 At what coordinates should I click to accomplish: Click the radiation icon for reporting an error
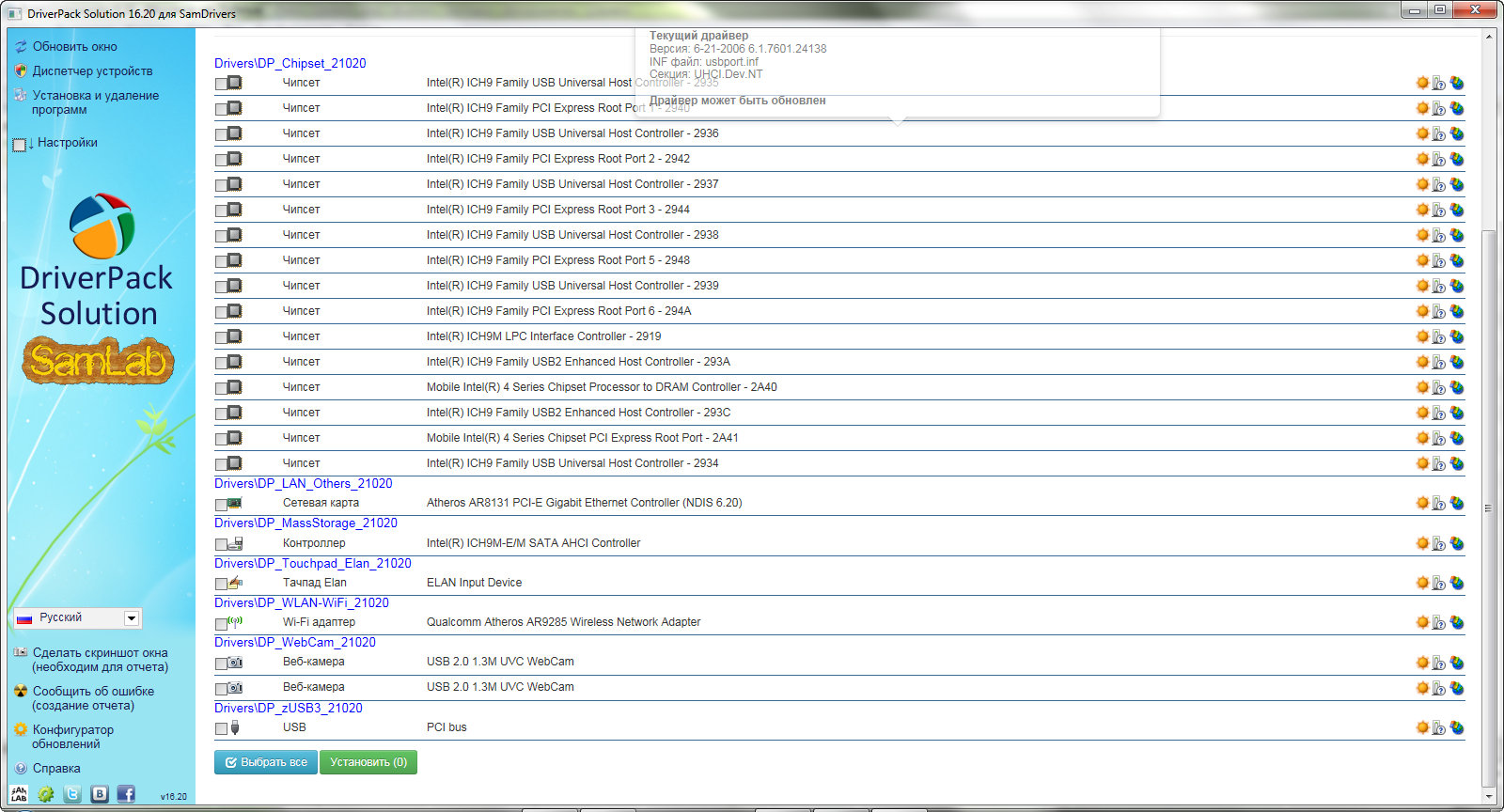pos(21,691)
